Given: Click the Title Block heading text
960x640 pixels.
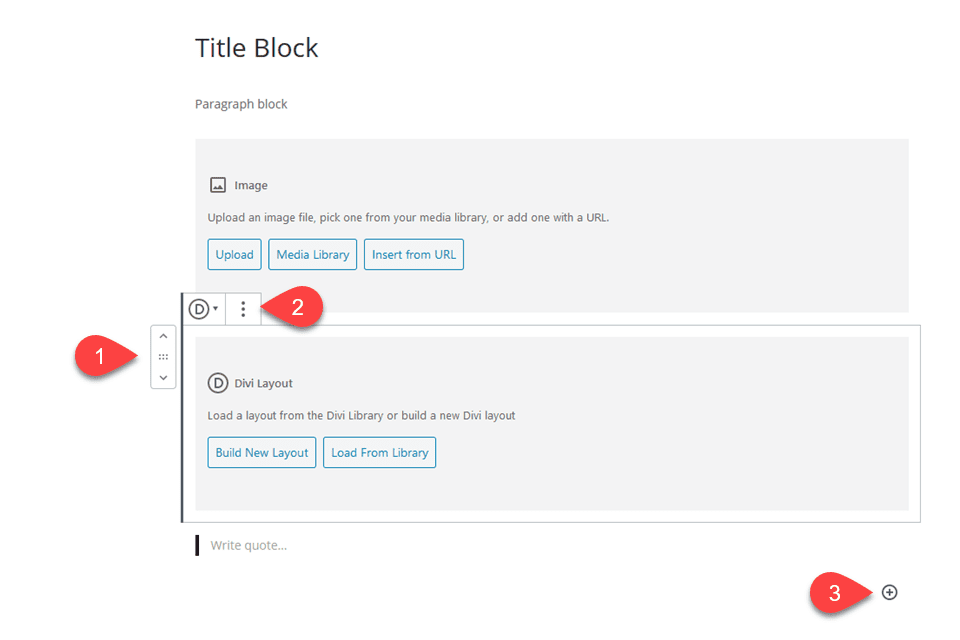Looking at the screenshot, I should pyautogui.click(x=256, y=47).
